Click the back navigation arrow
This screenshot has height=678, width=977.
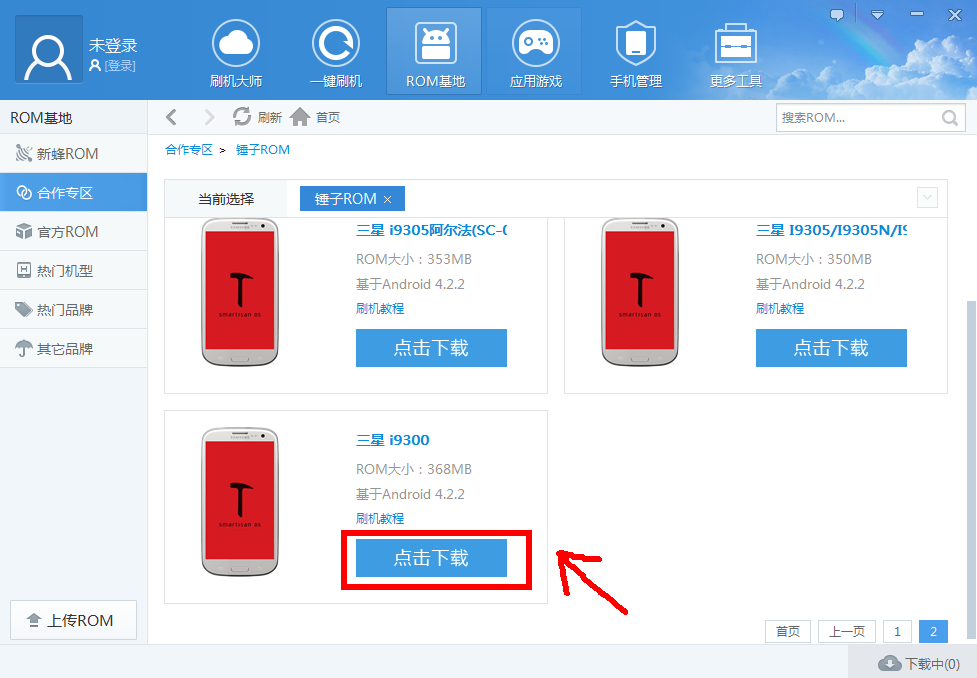click(x=172, y=117)
